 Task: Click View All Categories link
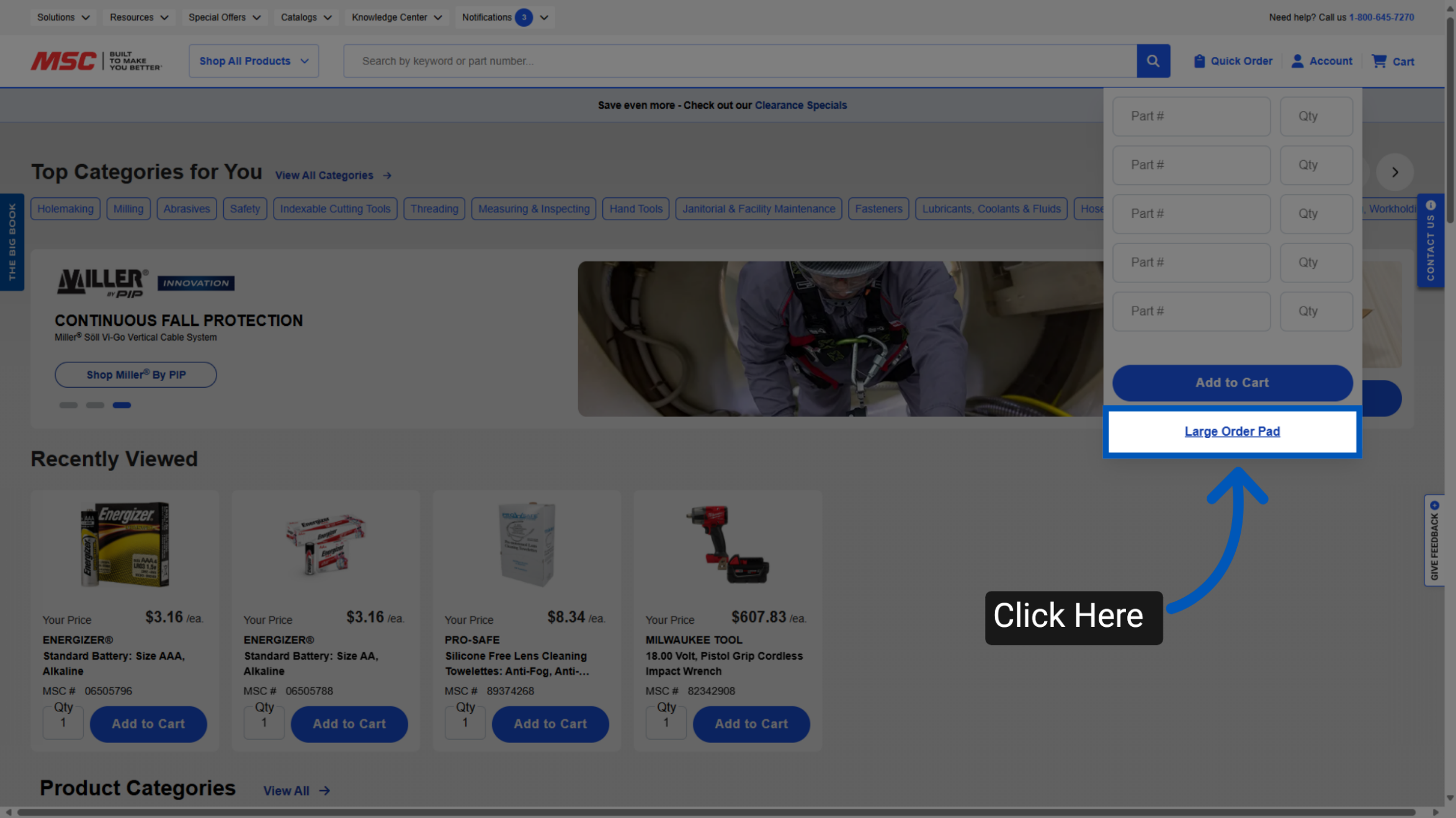(324, 176)
